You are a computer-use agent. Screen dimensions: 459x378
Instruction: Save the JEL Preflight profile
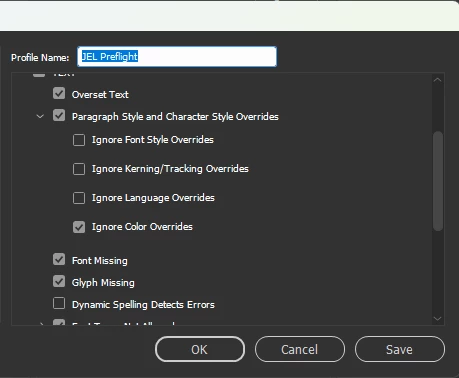(400, 349)
